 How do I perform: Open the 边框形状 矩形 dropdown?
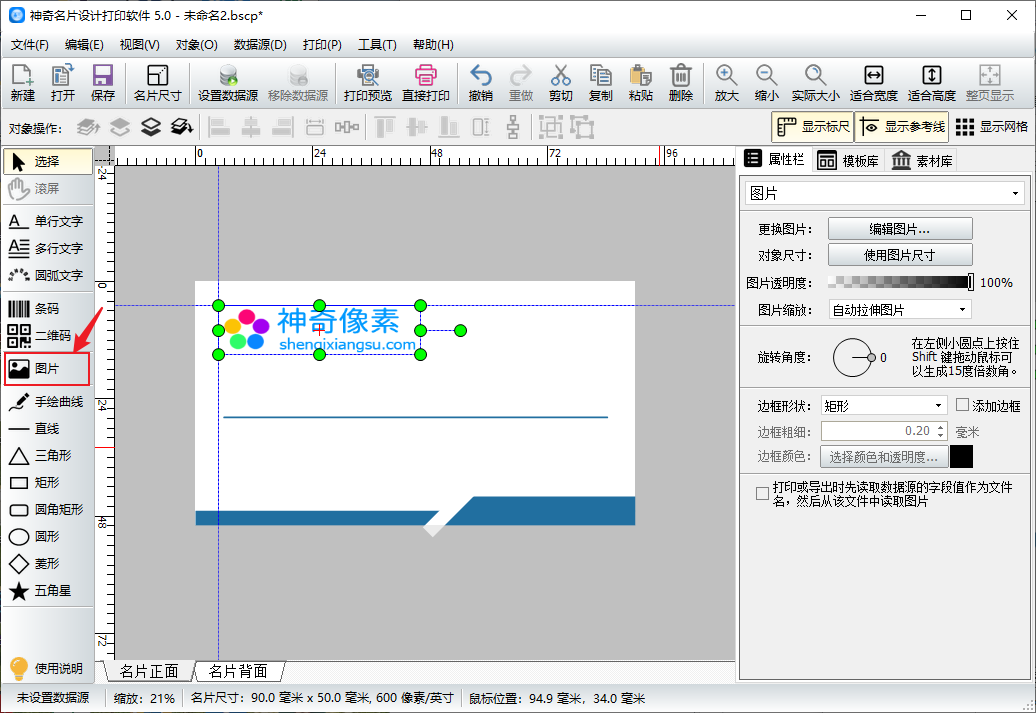pyautogui.click(x=883, y=406)
